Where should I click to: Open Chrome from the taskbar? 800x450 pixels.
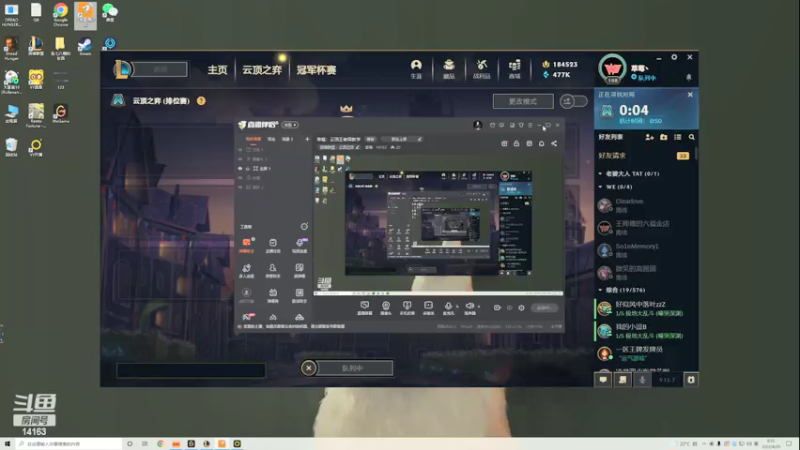click(x=160, y=444)
